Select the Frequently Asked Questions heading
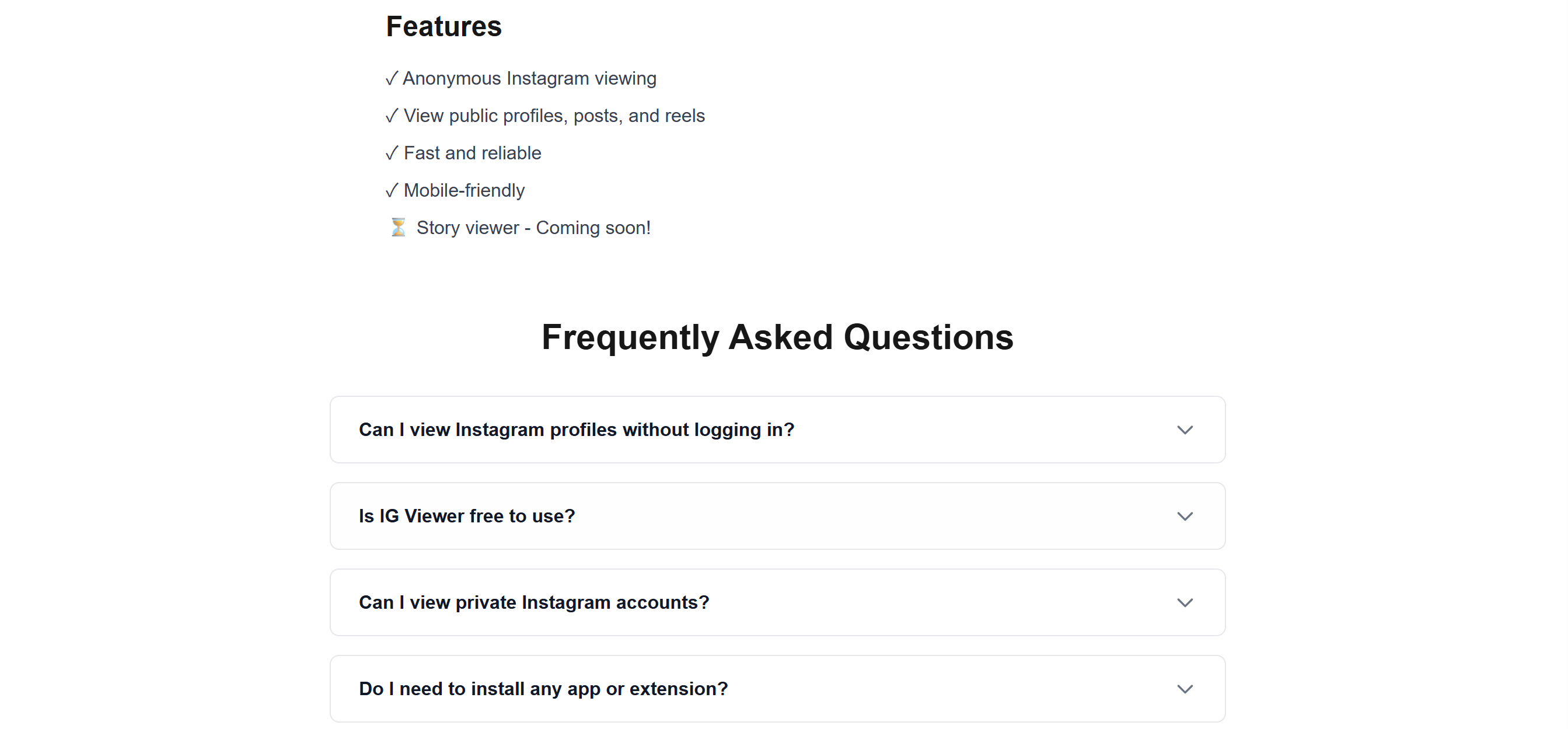 [778, 337]
